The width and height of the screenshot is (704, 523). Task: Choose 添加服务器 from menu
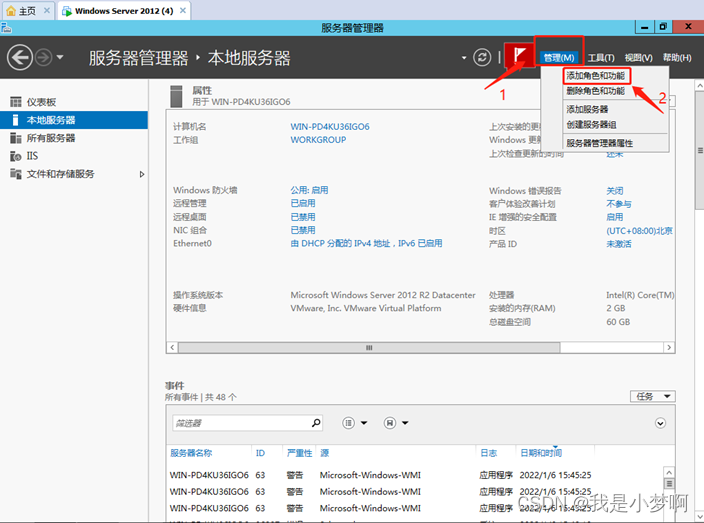(x=587, y=109)
